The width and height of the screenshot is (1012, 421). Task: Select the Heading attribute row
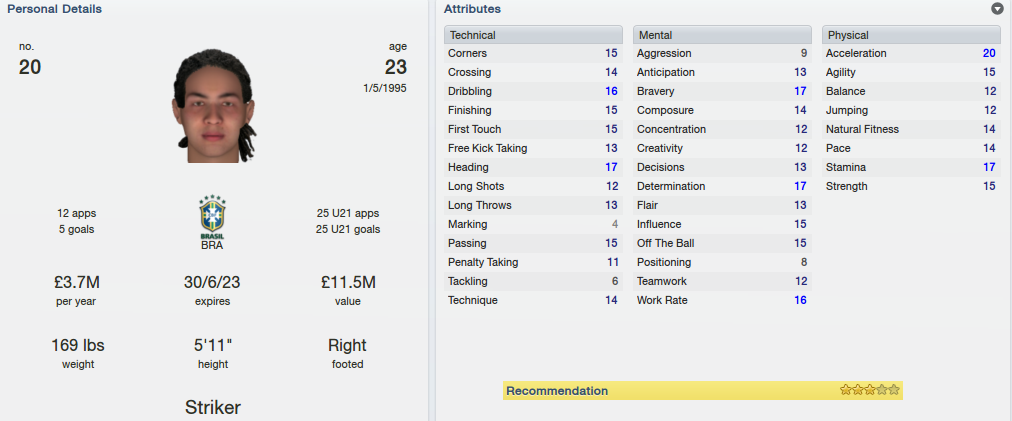(x=533, y=167)
